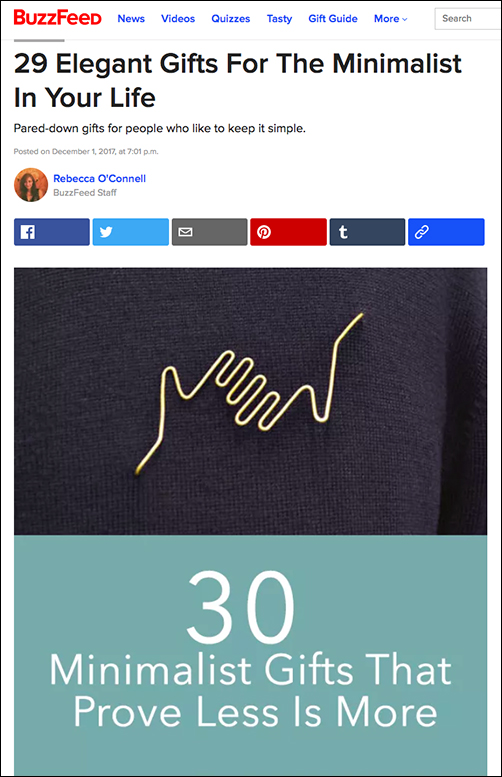Go to BuzzFeed home logo
The image size is (502, 777).
(57, 18)
